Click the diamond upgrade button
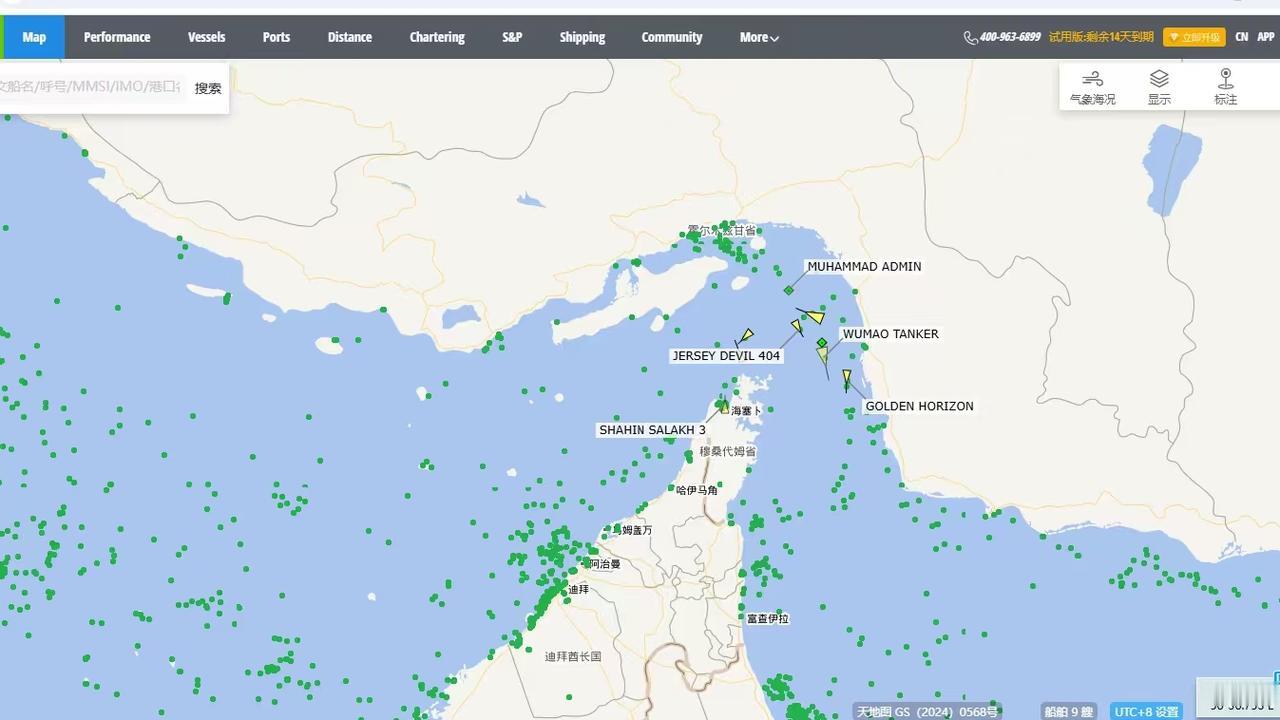This screenshot has height=720, width=1280. 1194,37
